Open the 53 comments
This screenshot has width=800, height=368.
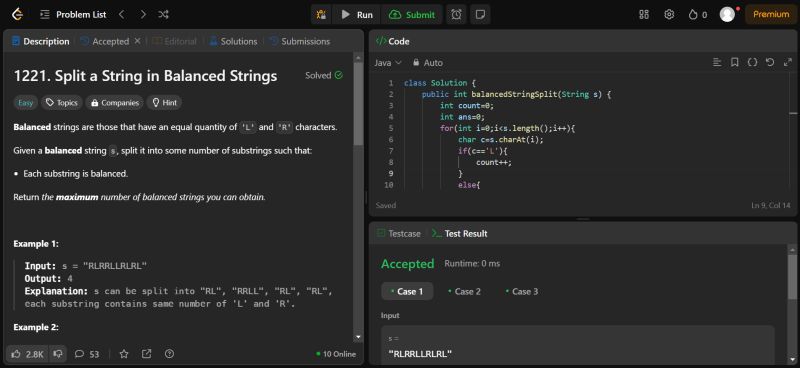[87, 354]
